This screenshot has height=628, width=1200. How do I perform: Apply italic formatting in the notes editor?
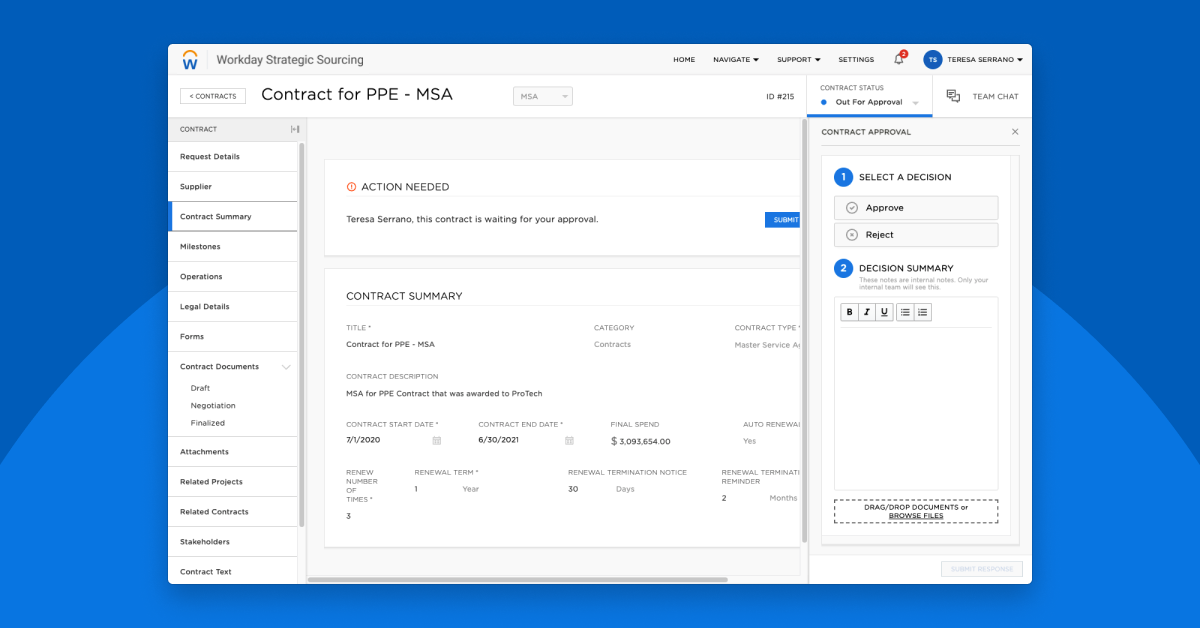[865, 311]
